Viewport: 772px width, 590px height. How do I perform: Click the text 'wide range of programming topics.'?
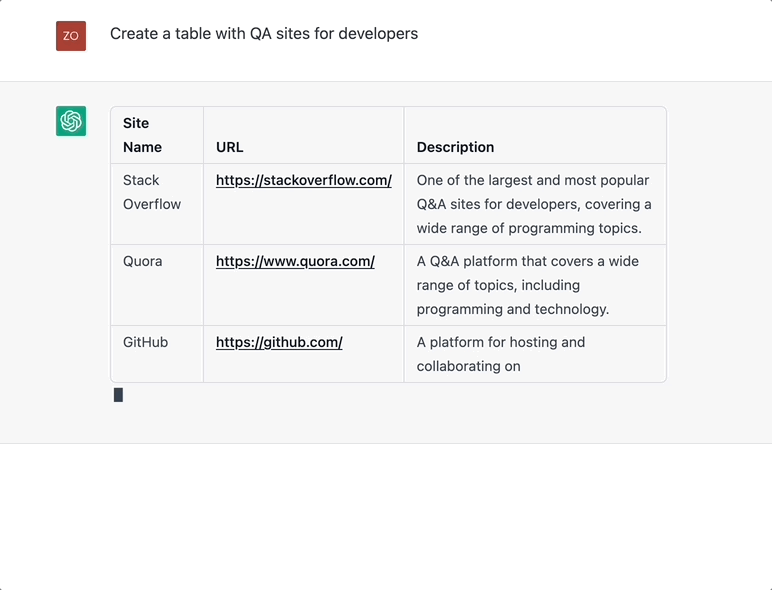529,229
